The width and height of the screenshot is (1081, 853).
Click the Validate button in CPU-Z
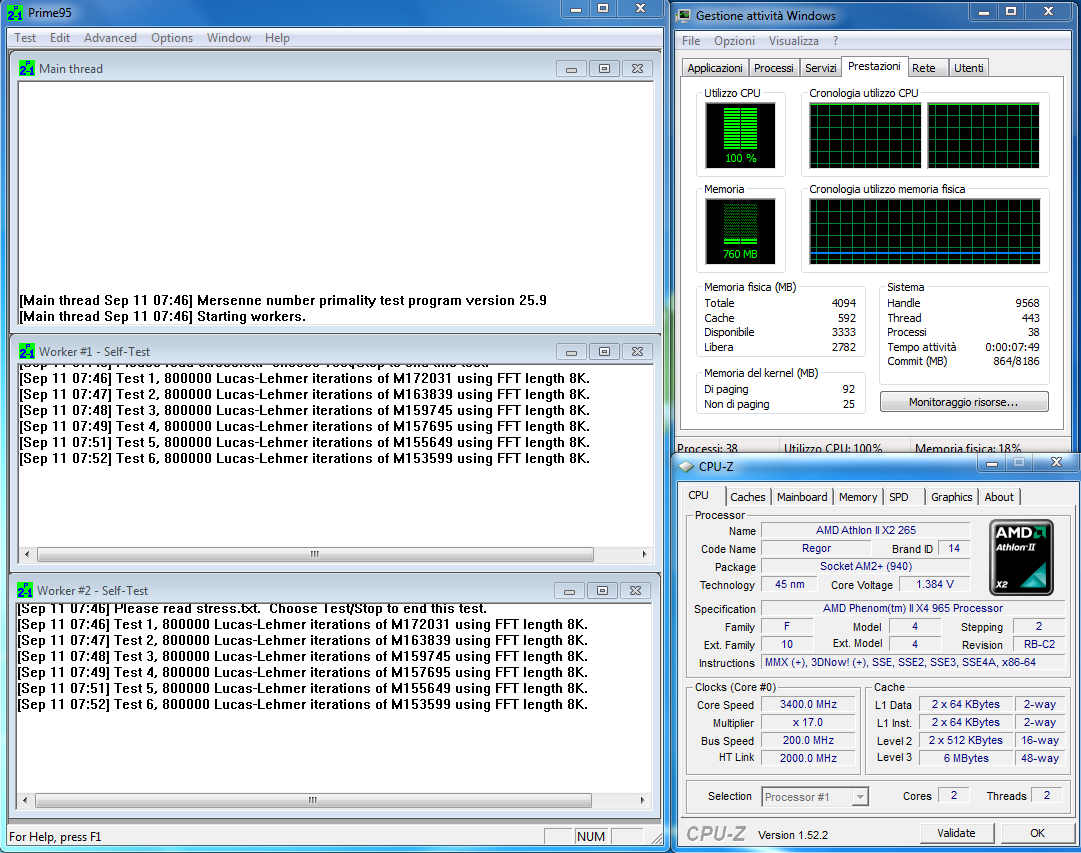[956, 833]
